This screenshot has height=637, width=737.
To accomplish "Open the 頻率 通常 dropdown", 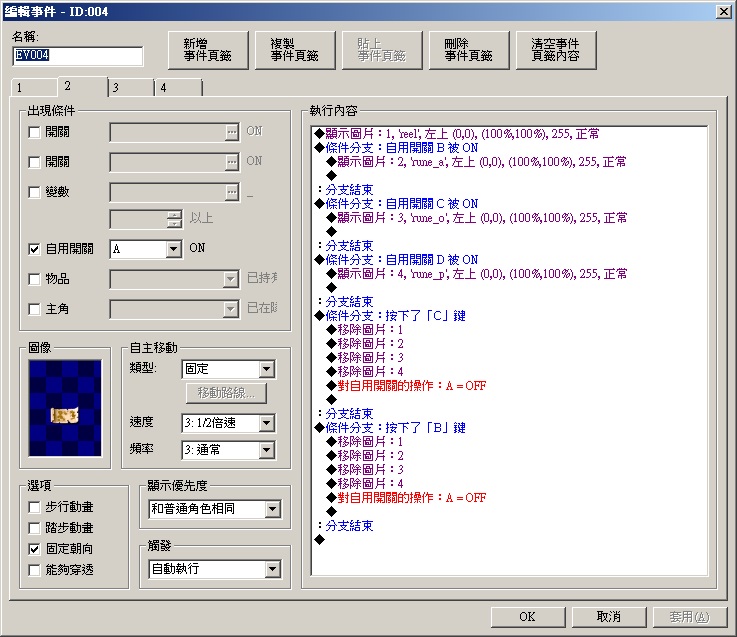I will (267, 450).
